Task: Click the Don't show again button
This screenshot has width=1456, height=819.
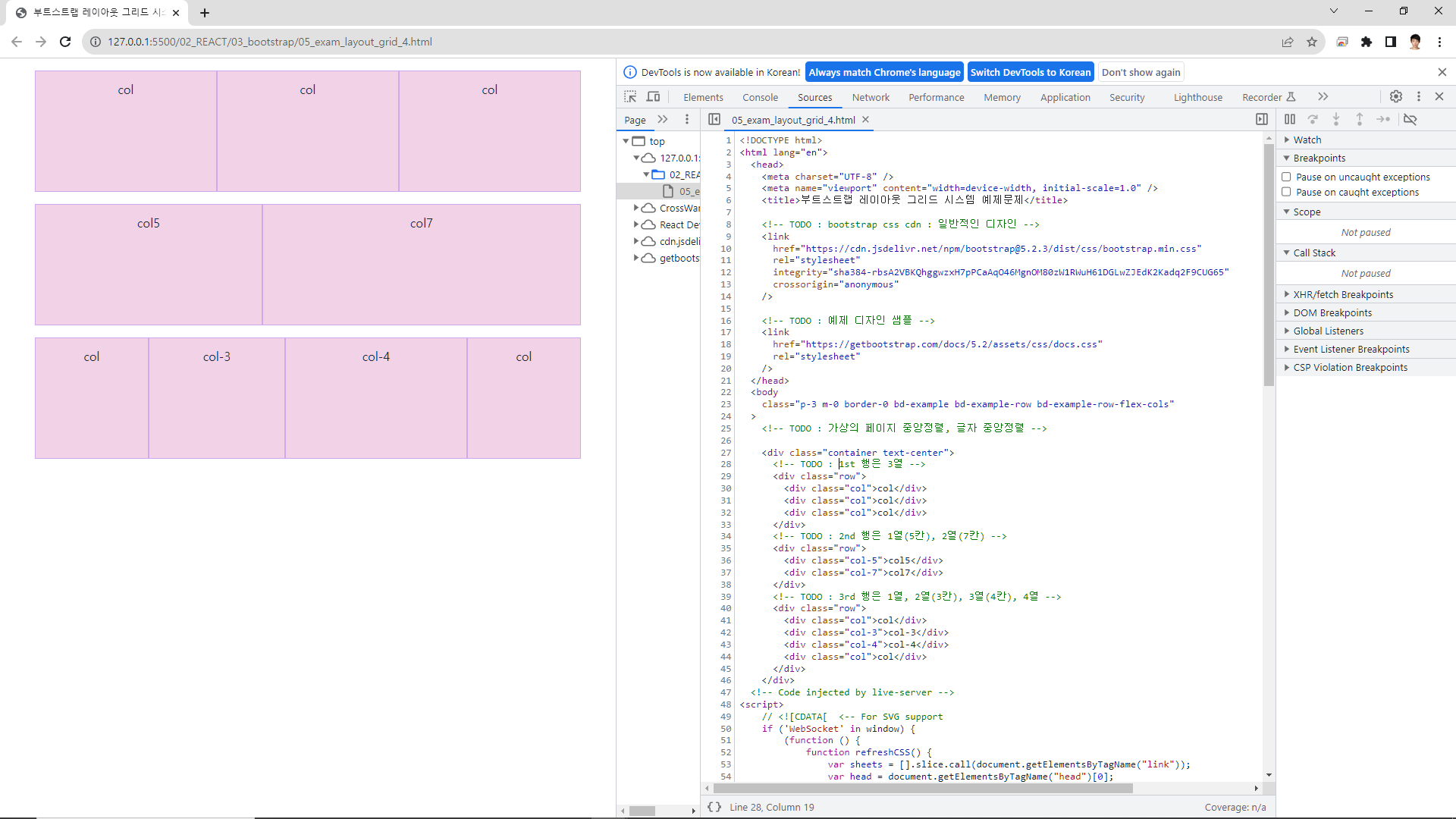Action: (x=1141, y=72)
